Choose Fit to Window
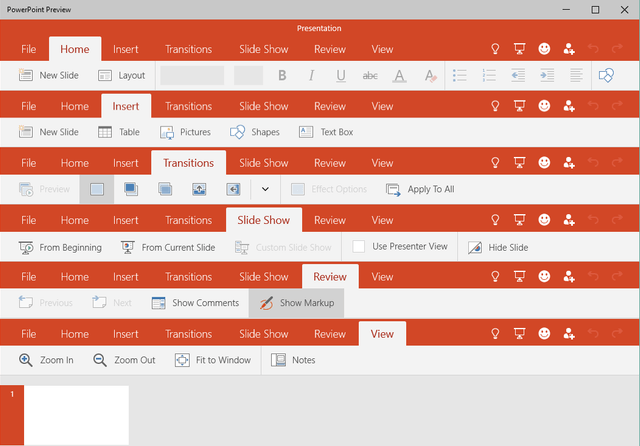 (x=213, y=360)
